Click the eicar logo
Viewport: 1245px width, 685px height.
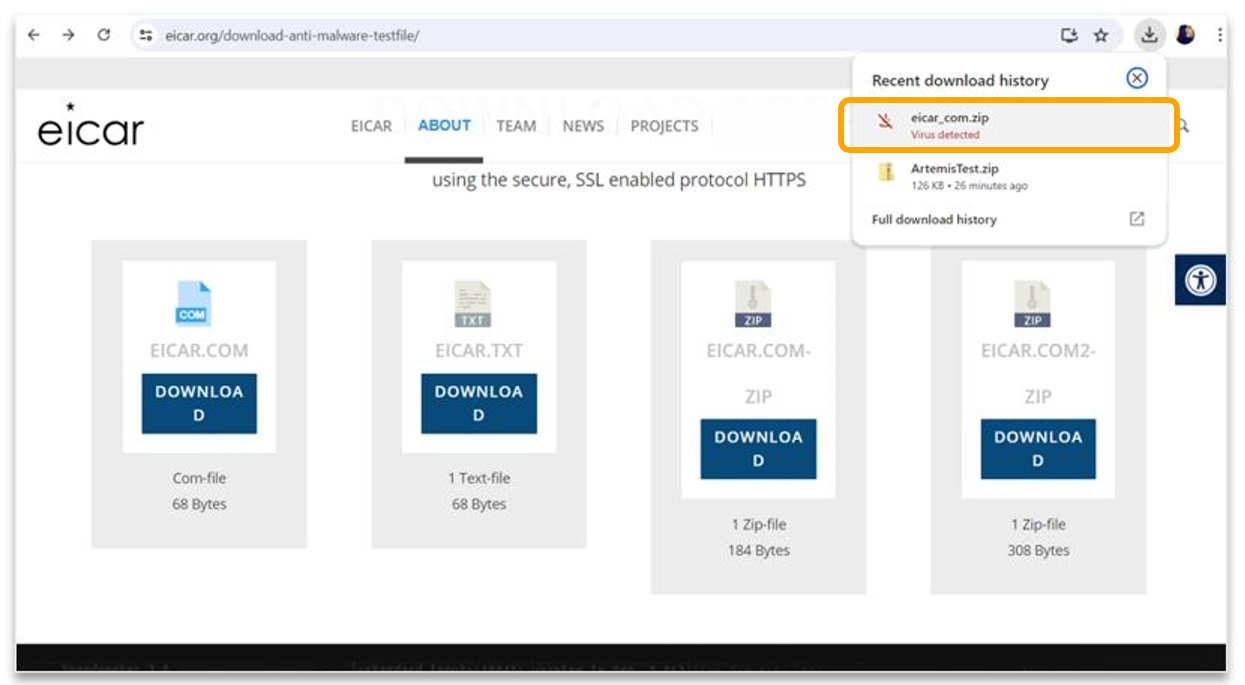click(x=91, y=126)
